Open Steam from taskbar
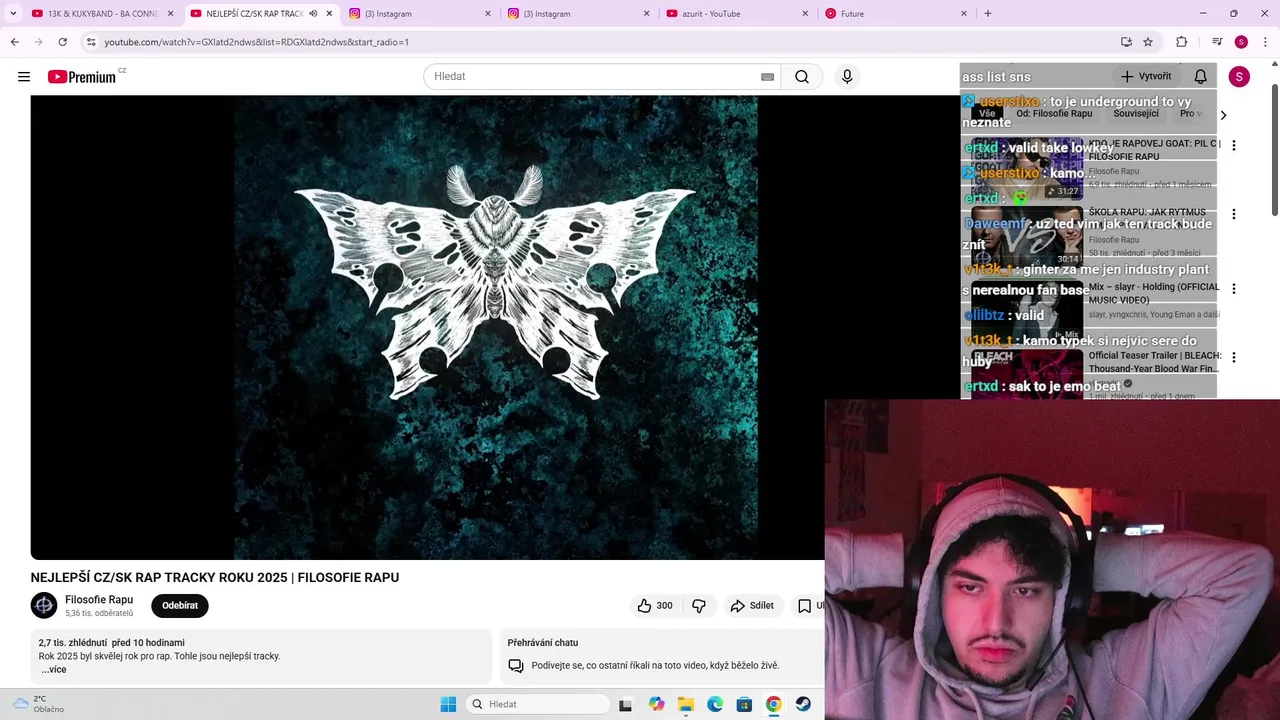The width and height of the screenshot is (1280, 720). click(x=803, y=704)
